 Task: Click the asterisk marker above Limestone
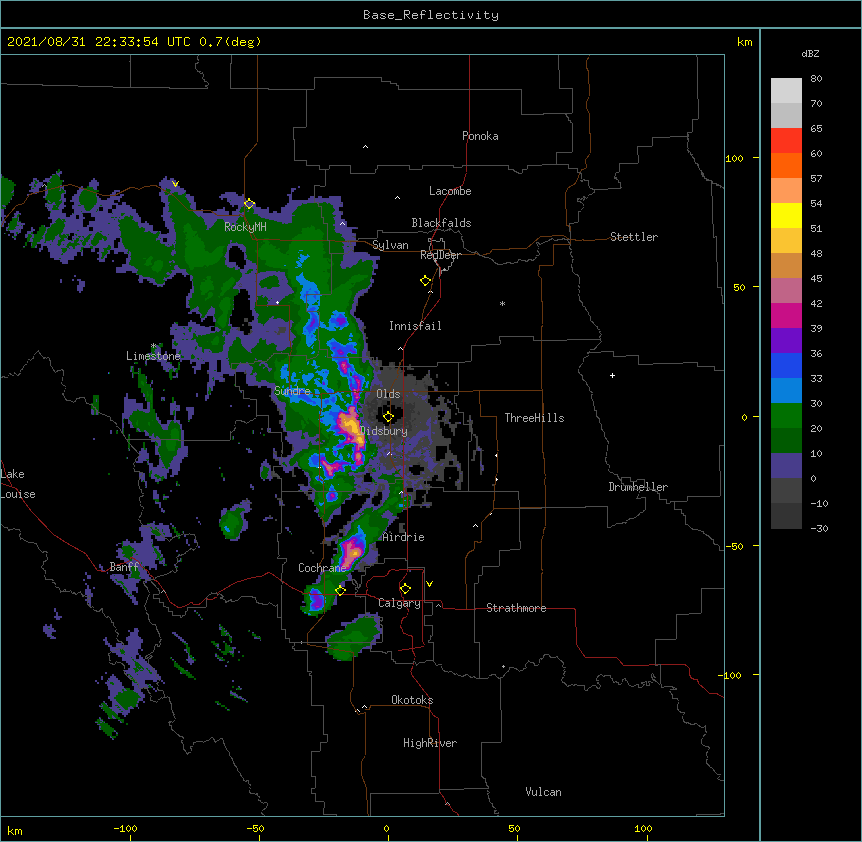(x=153, y=346)
